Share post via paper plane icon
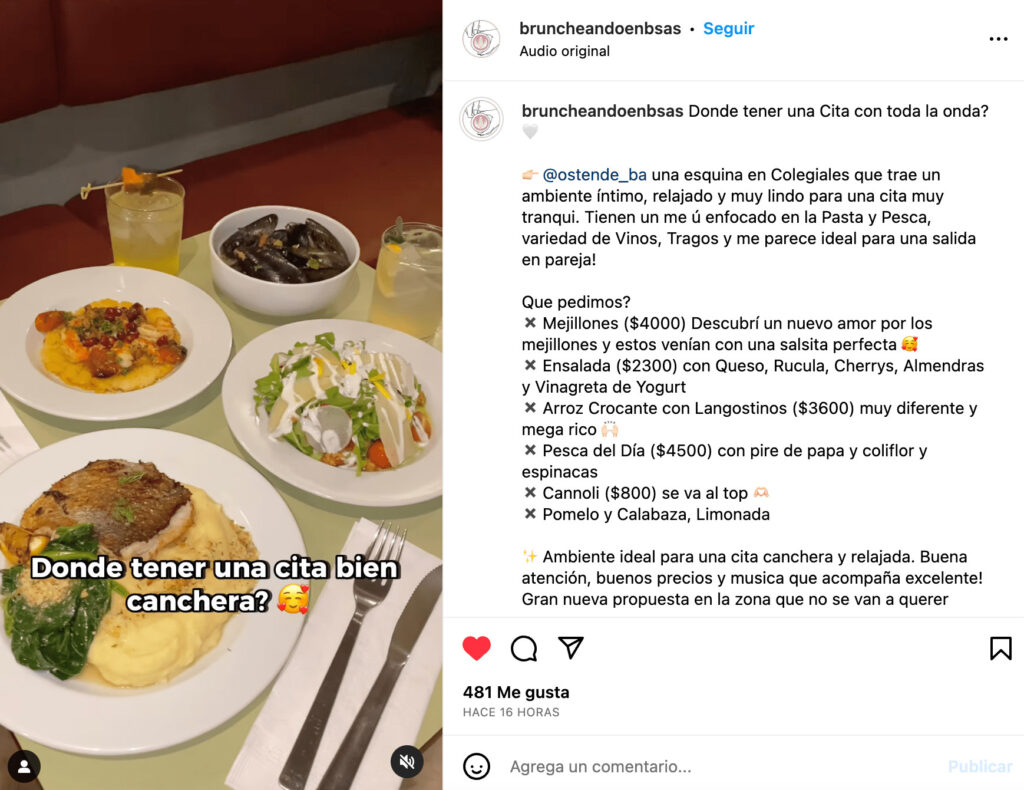Screen dimensions: 1024x790 pos(571,648)
